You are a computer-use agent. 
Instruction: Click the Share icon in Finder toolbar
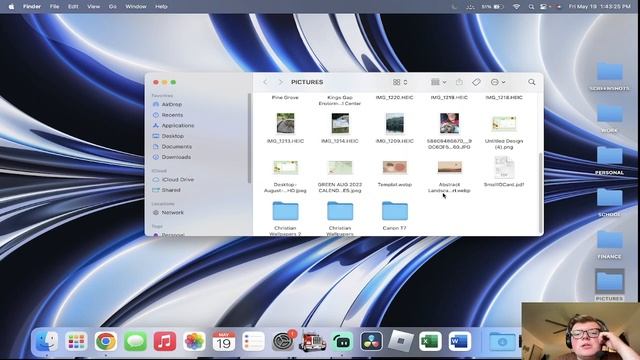pos(459,82)
